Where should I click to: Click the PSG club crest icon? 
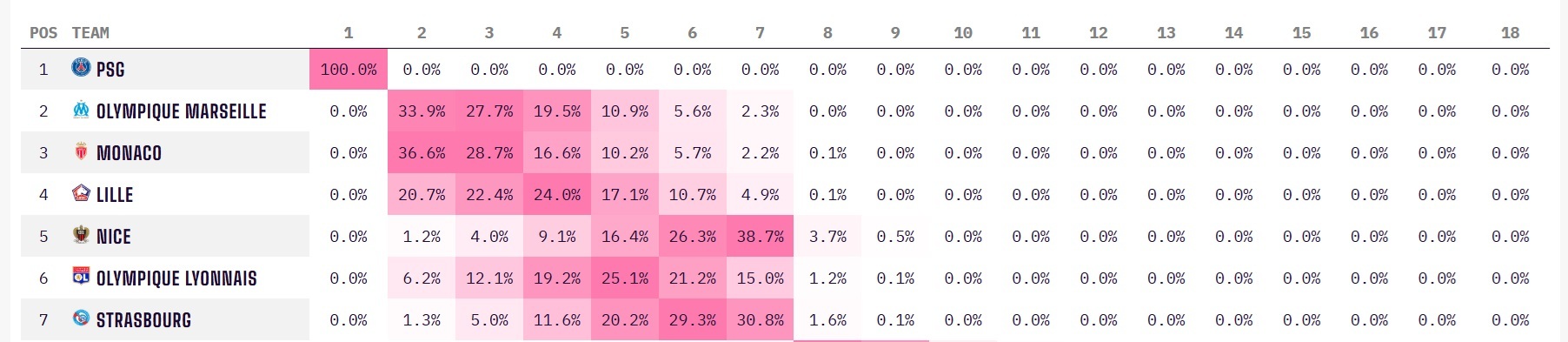click(81, 68)
